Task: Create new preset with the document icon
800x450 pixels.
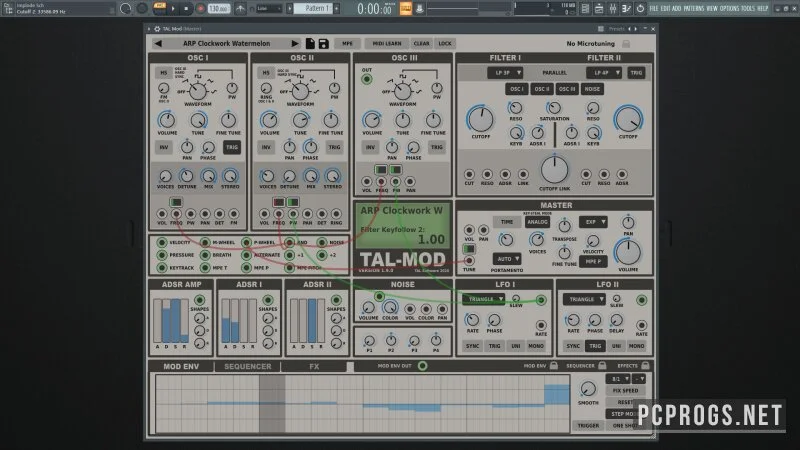Action: click(310, 44)
